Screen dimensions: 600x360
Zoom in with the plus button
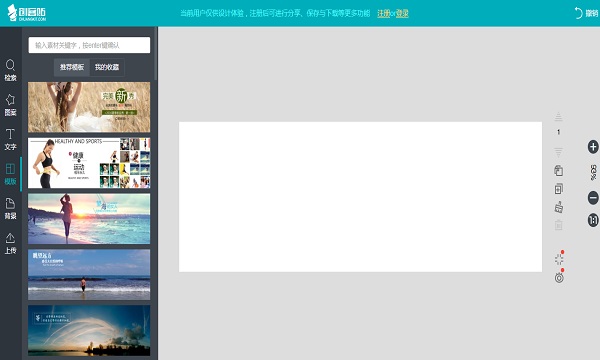pyautogui.click(x=593, y=147)
